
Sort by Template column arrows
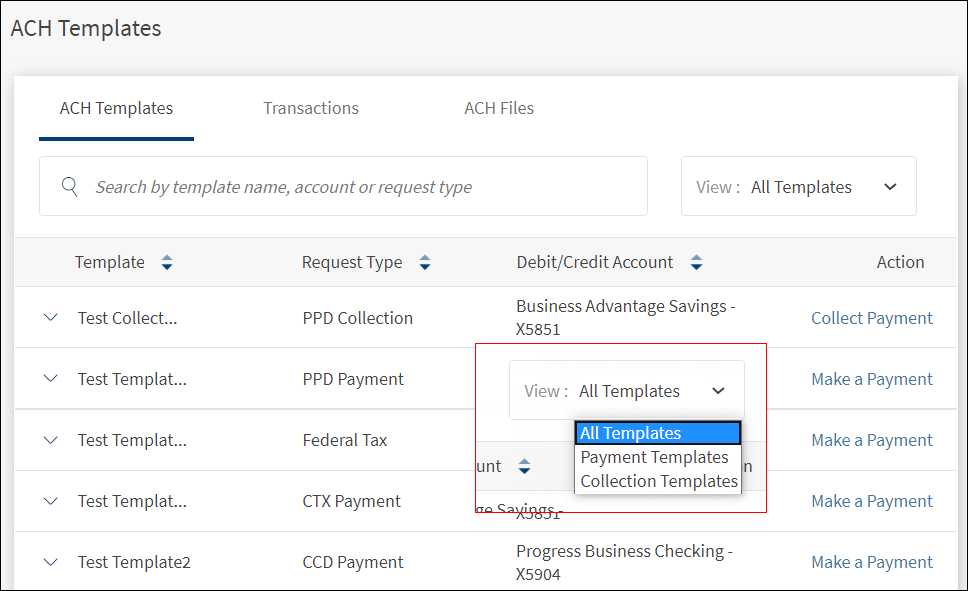point(167,263)
